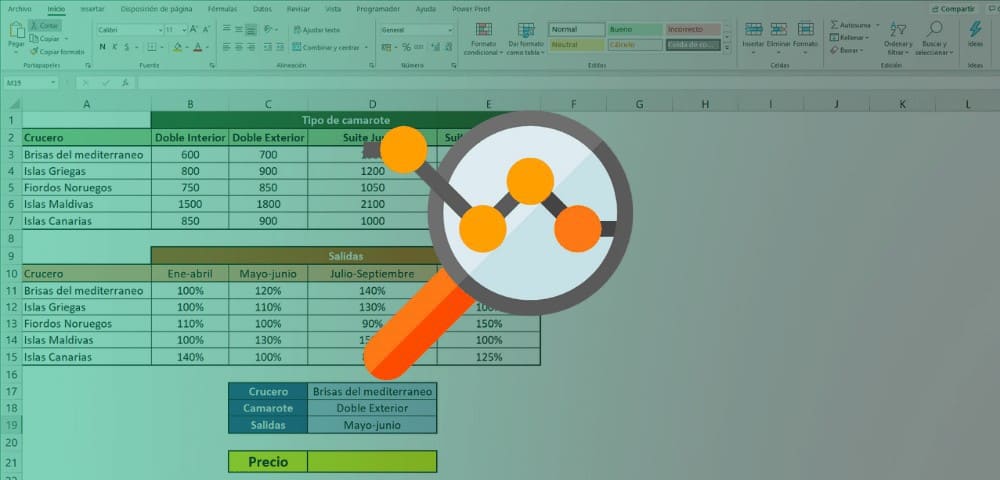Select the Precio result cell

pyautogui.click(x=372, y=462)
